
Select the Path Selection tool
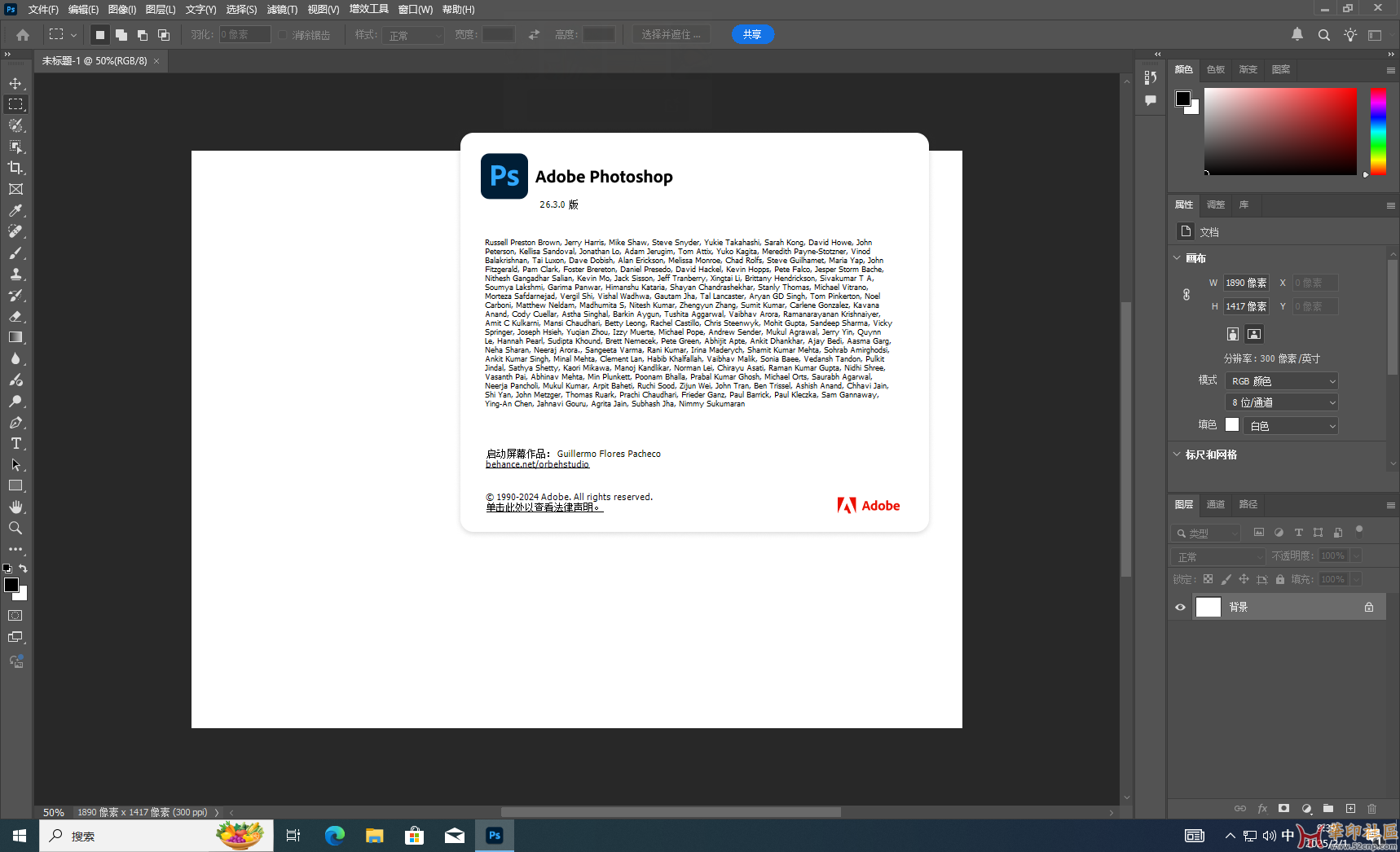[15, 464]
